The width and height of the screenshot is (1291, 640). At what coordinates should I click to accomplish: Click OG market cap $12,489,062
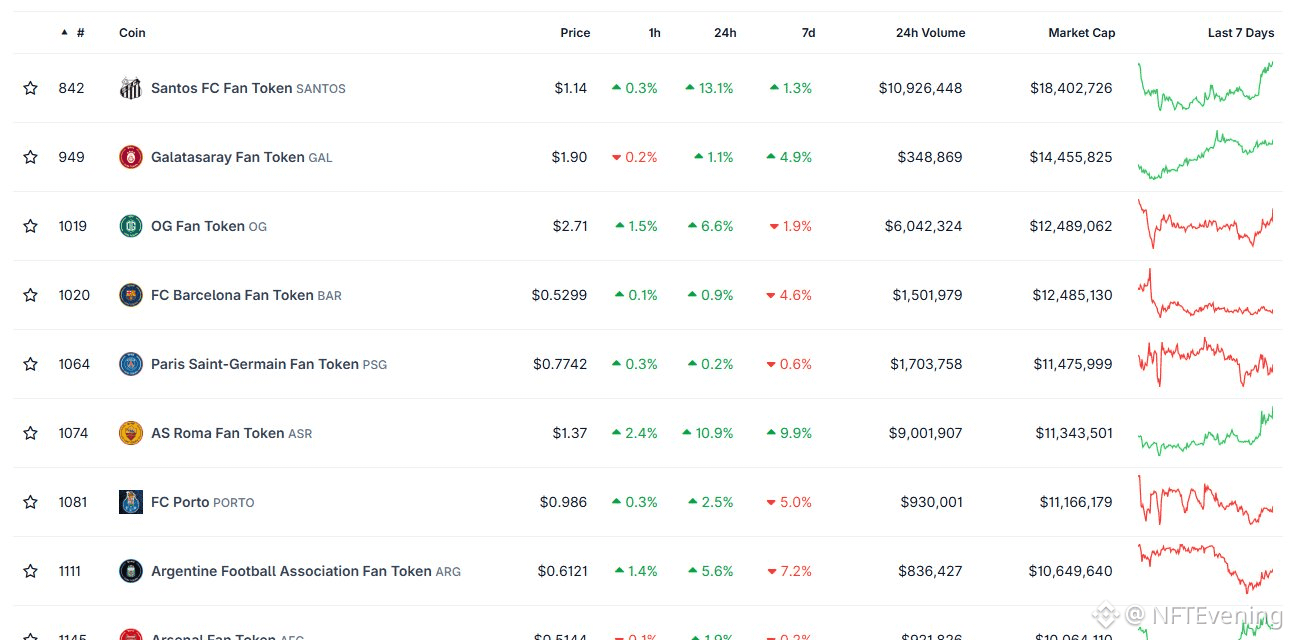point(1071,226)
